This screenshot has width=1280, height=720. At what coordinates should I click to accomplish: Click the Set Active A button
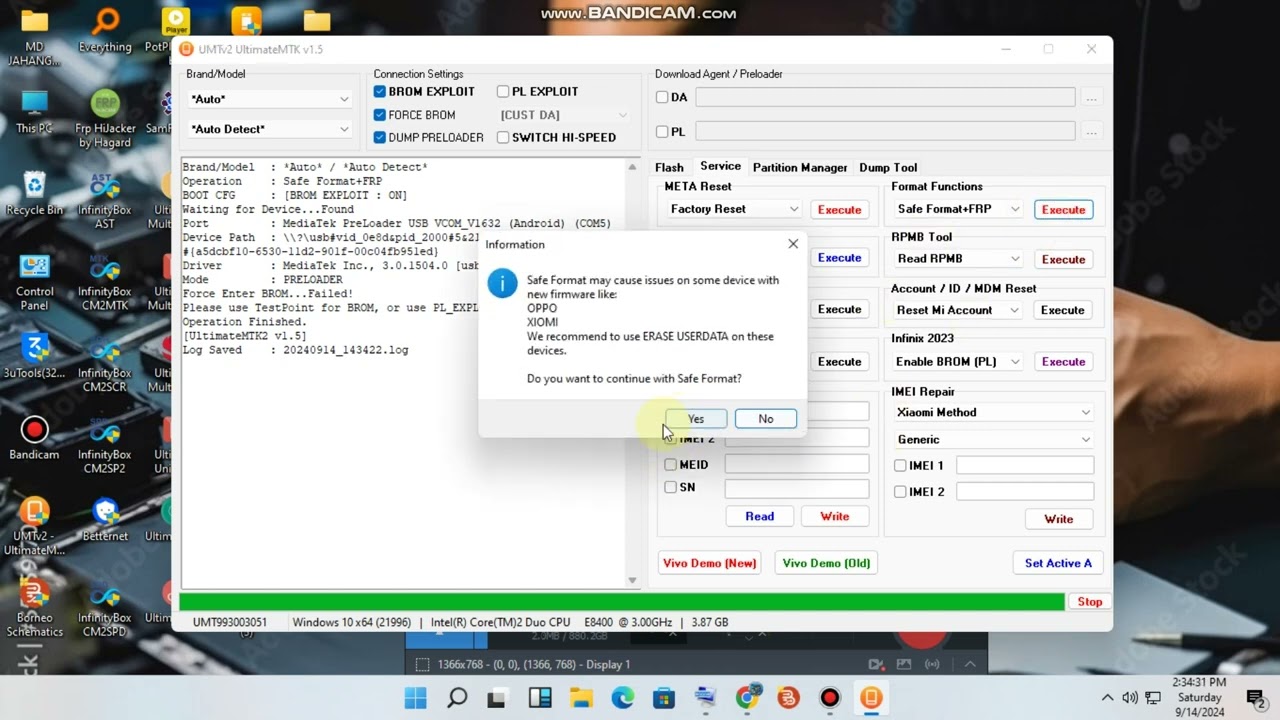click(x=1058, y=563)
